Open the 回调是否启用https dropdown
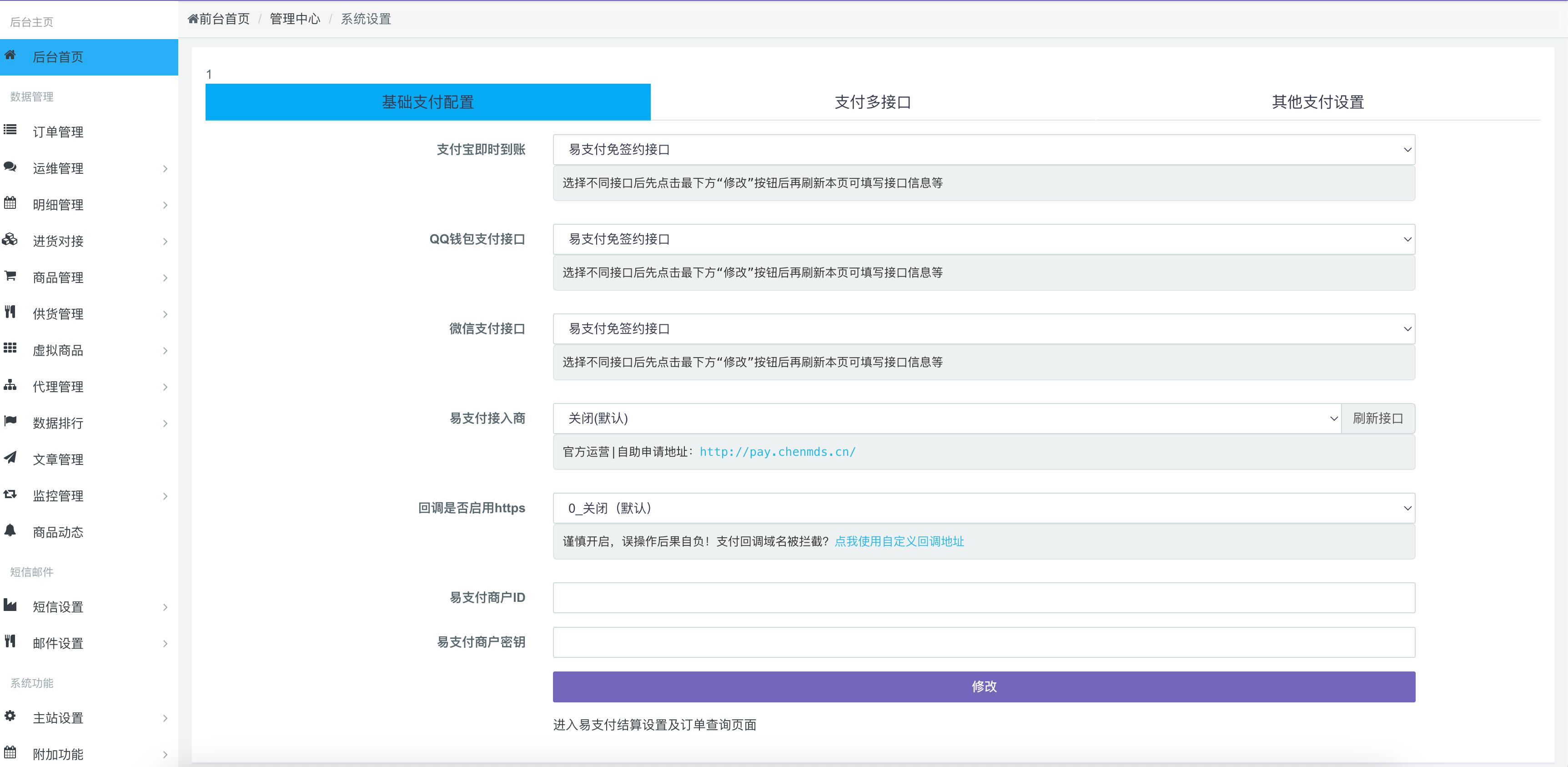The height and width of the screenshot is (767, 1568). [984, 508]
